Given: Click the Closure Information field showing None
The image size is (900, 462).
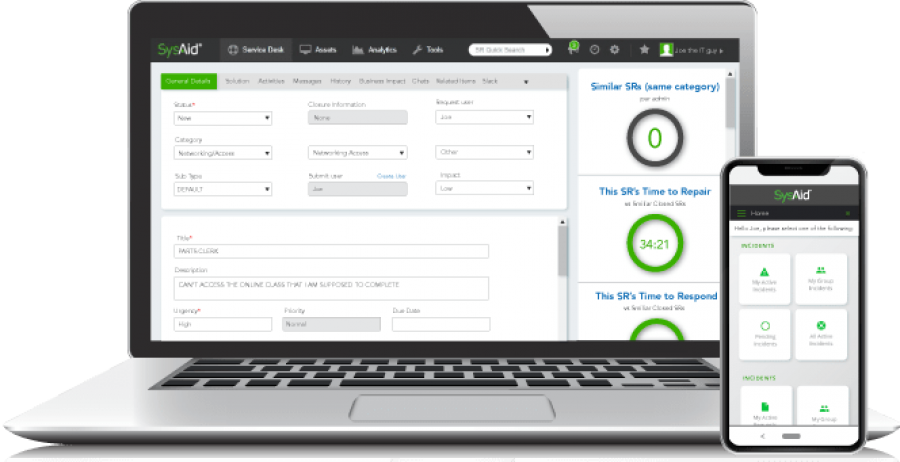Looking at the screenshot, I should point(358,118).
